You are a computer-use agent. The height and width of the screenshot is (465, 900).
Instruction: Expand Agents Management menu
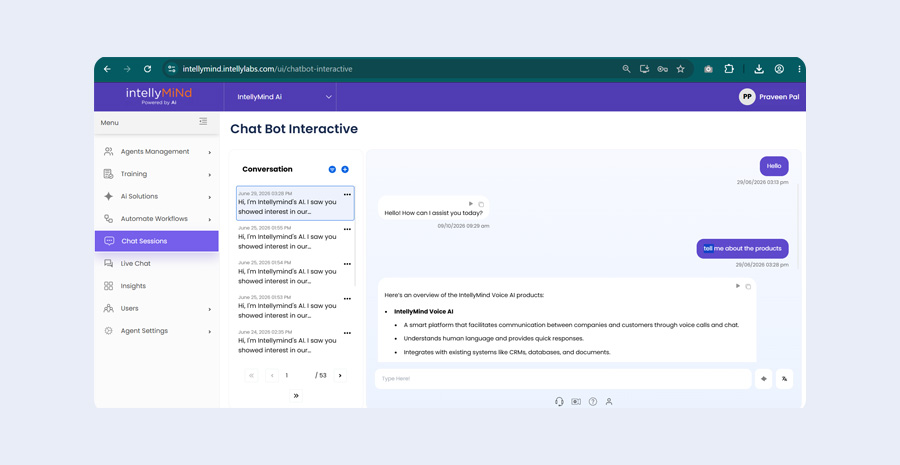pyautogui.click(x=157, y=152)
